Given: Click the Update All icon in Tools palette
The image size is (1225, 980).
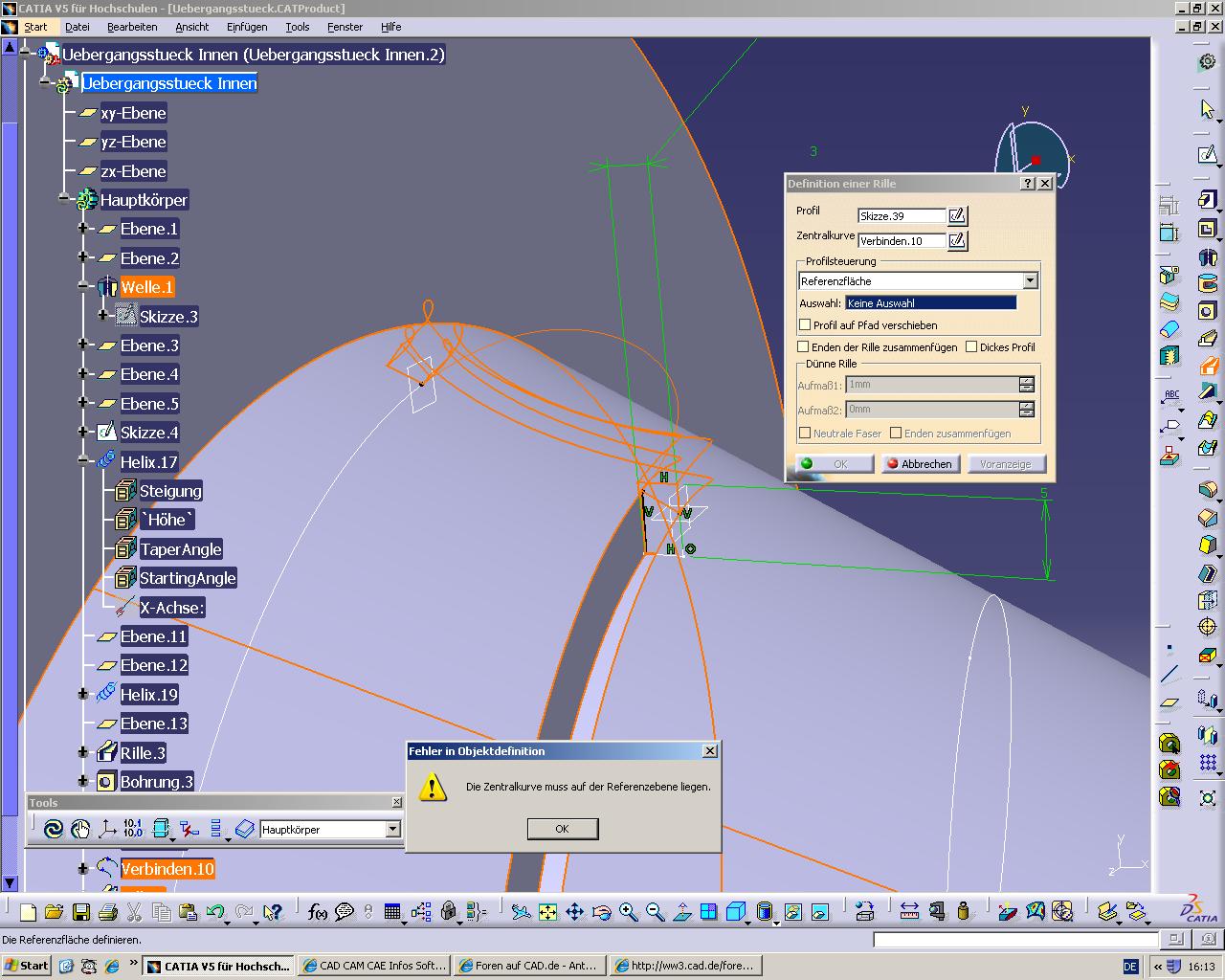Looking at the screenshot, I should tap(54, 829).
